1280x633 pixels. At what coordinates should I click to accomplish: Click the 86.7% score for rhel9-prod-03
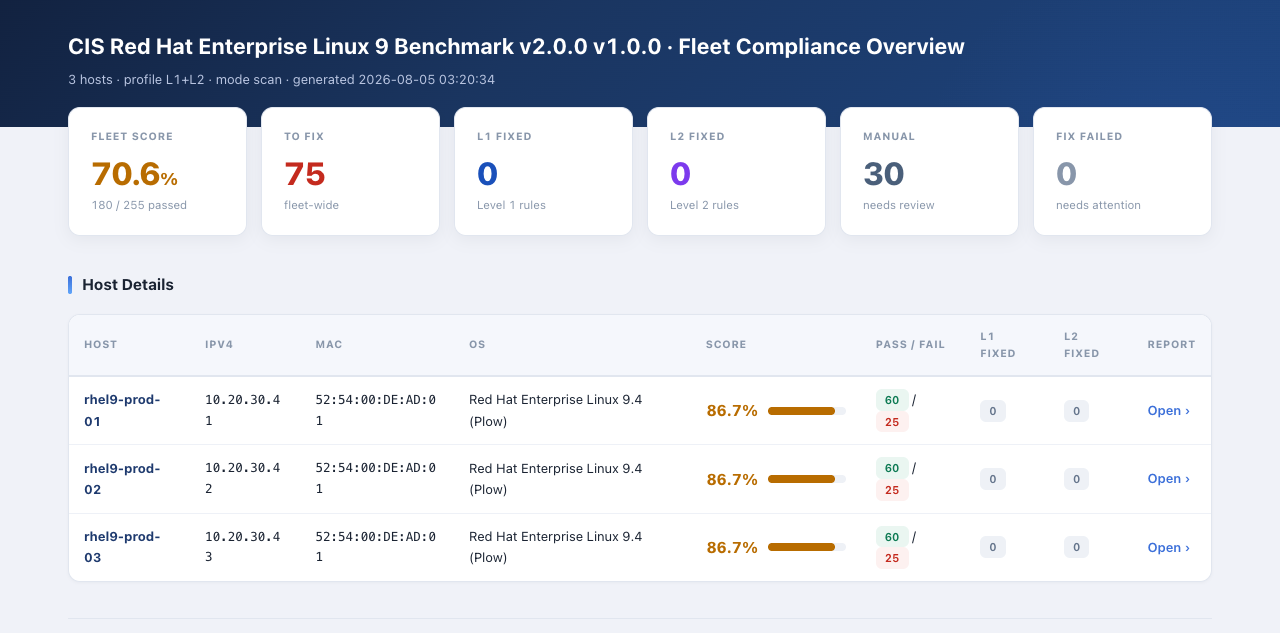(x=732, y=547)
